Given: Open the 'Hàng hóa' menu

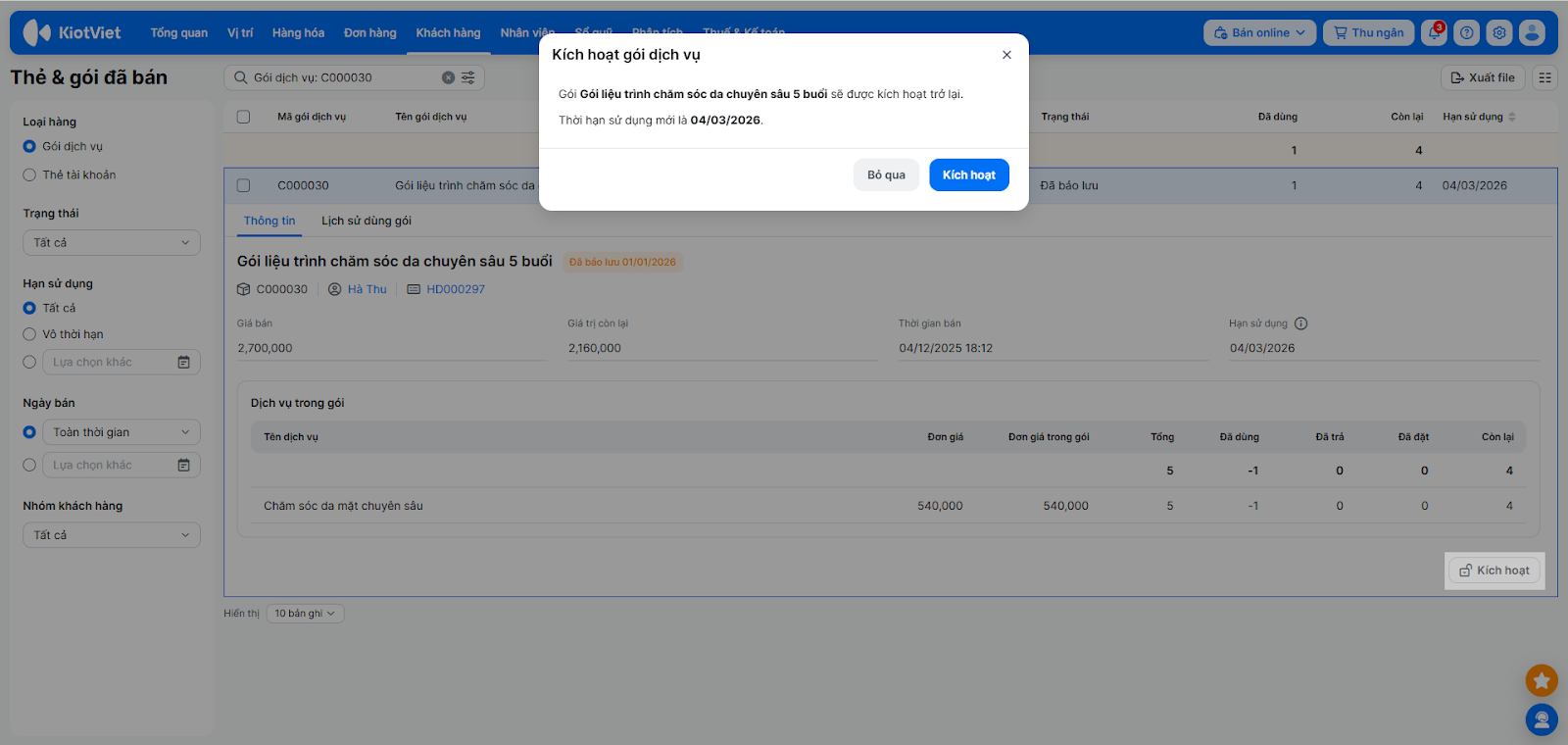Looking at the screenshot, I should [298, 32].
